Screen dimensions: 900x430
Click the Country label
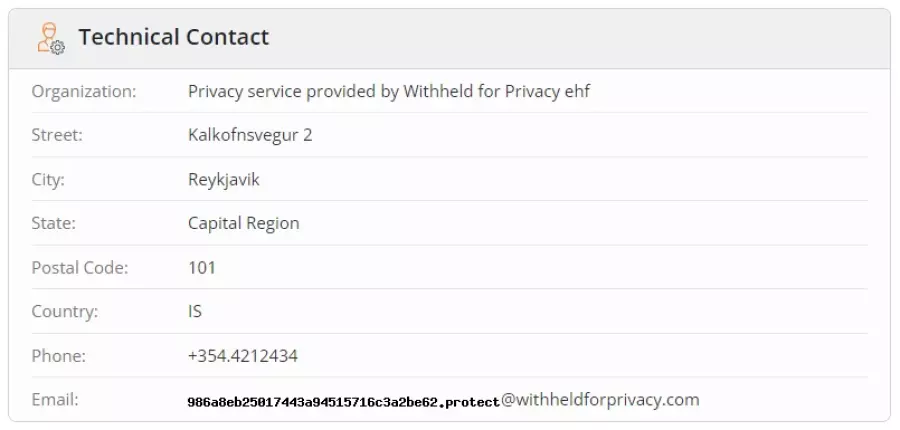tap(65, 312)
